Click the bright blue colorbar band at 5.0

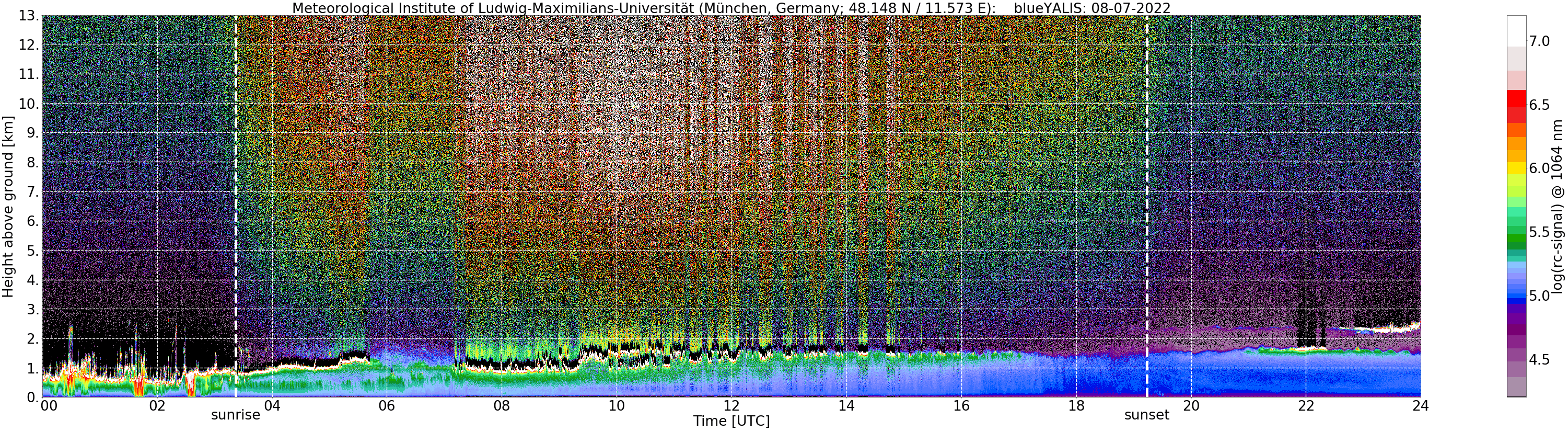coord(1516,296)
